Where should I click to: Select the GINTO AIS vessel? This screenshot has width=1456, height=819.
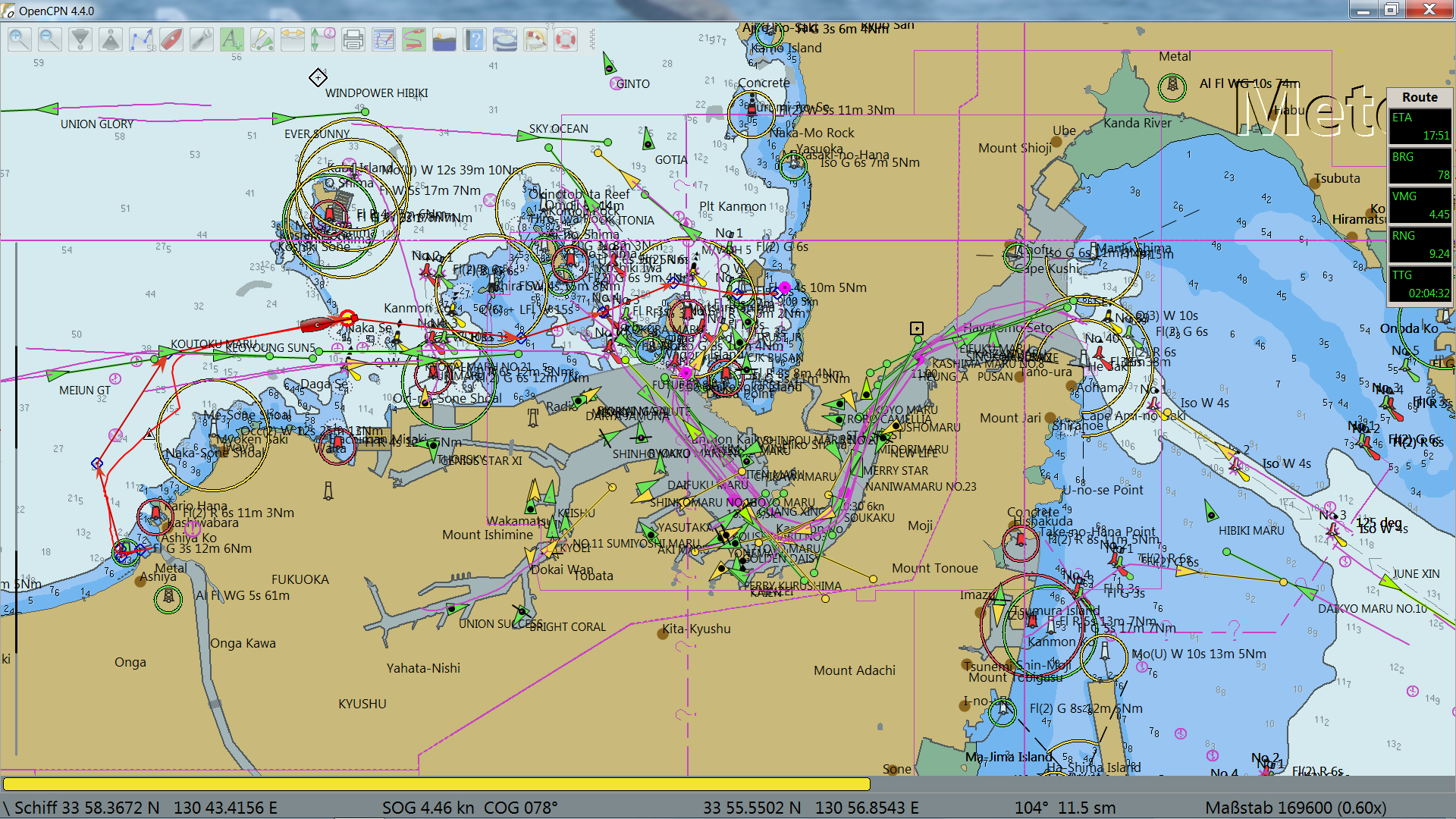click(x=609, y=64)
